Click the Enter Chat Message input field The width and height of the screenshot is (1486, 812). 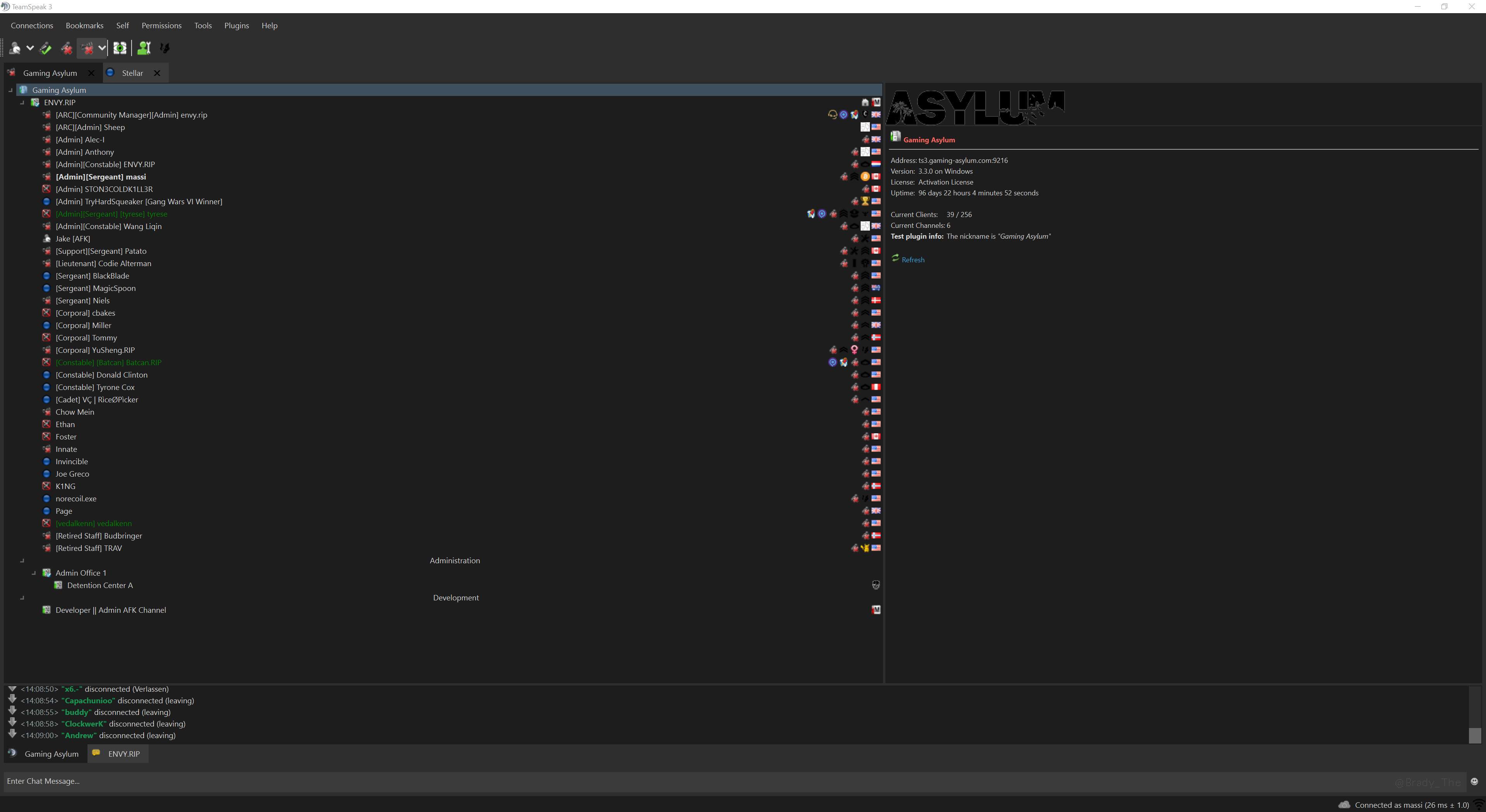tap(735, 781)
